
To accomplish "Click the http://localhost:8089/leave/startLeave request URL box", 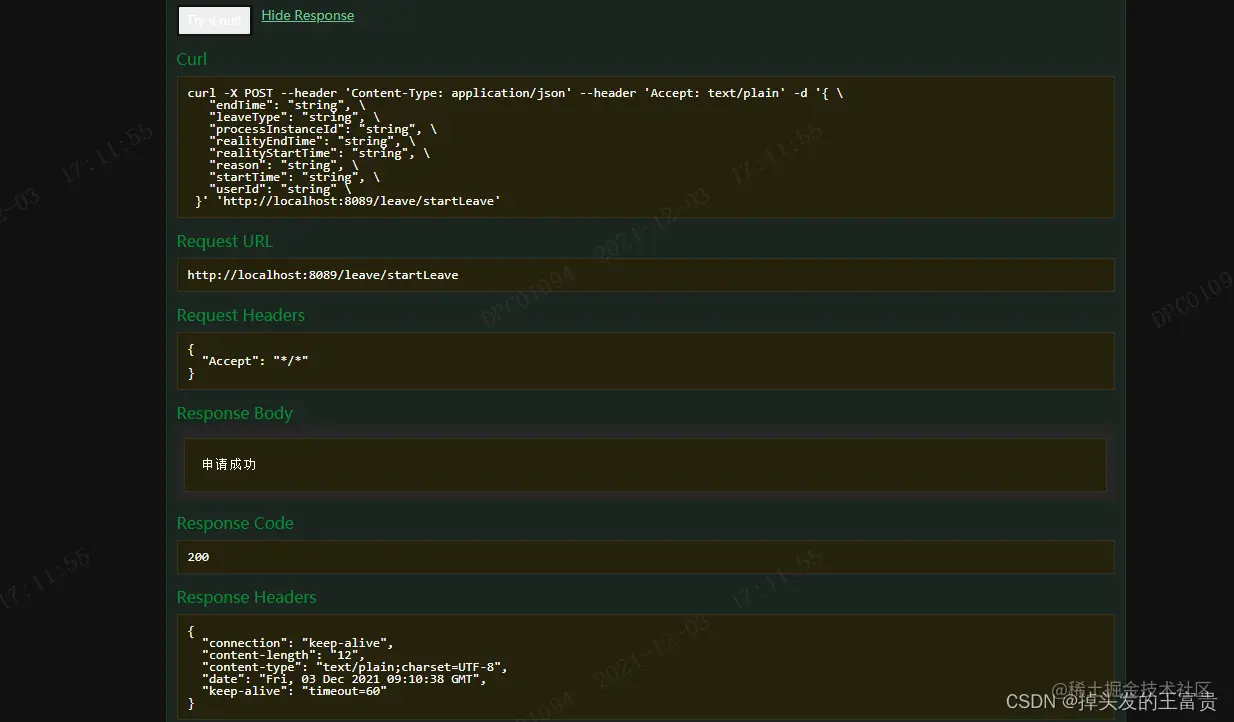I will click(x=645, y=275).
